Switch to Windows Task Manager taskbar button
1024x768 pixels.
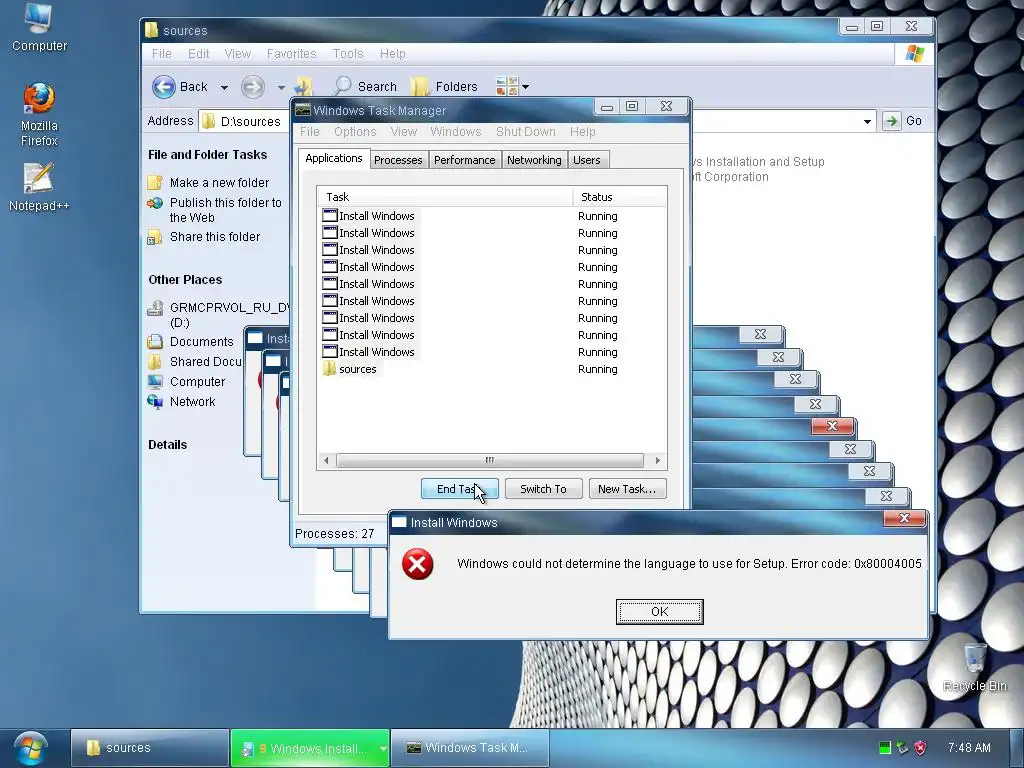[470, 748]
